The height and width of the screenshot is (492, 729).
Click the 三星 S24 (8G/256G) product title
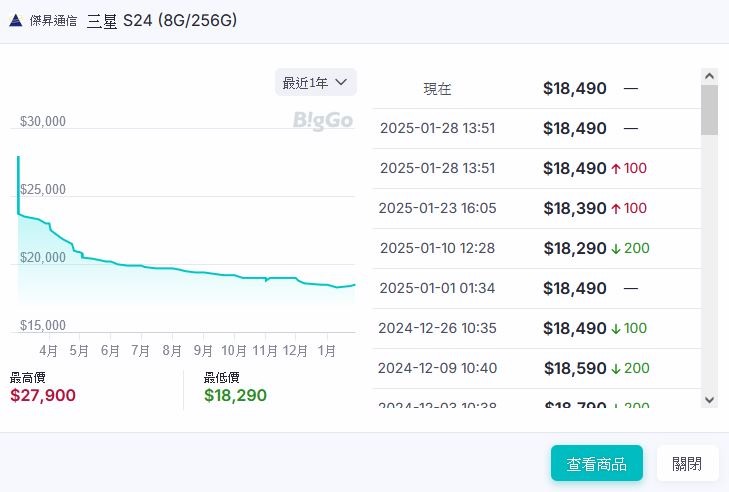pos(162,20)
